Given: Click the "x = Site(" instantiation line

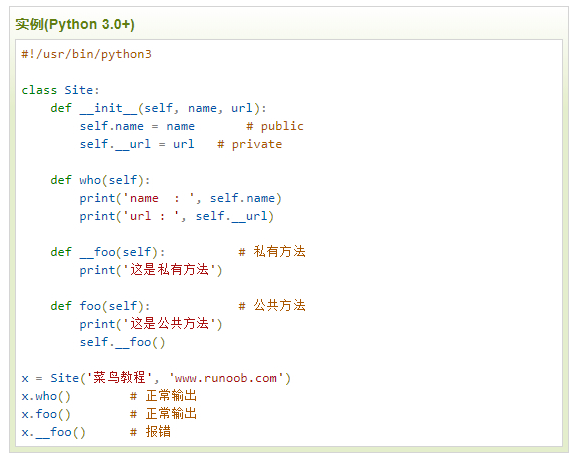Looking at the screenshot, I should 156,378.
